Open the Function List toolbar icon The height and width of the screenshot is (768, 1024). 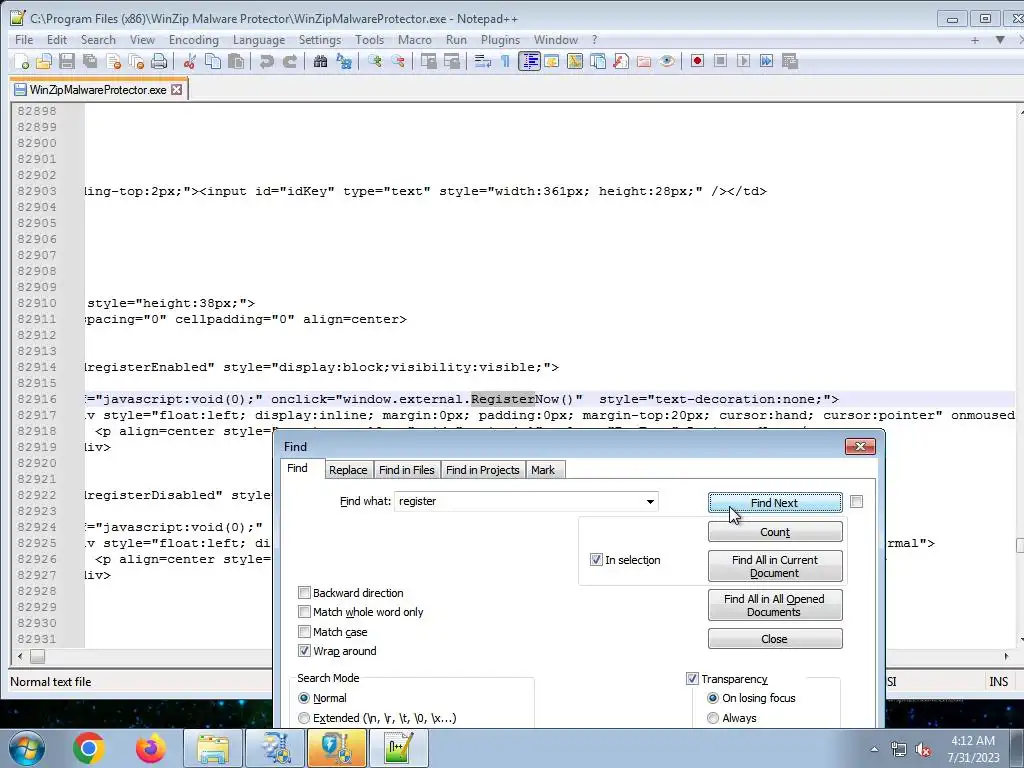pyautogui.click(x=621, y=61)
